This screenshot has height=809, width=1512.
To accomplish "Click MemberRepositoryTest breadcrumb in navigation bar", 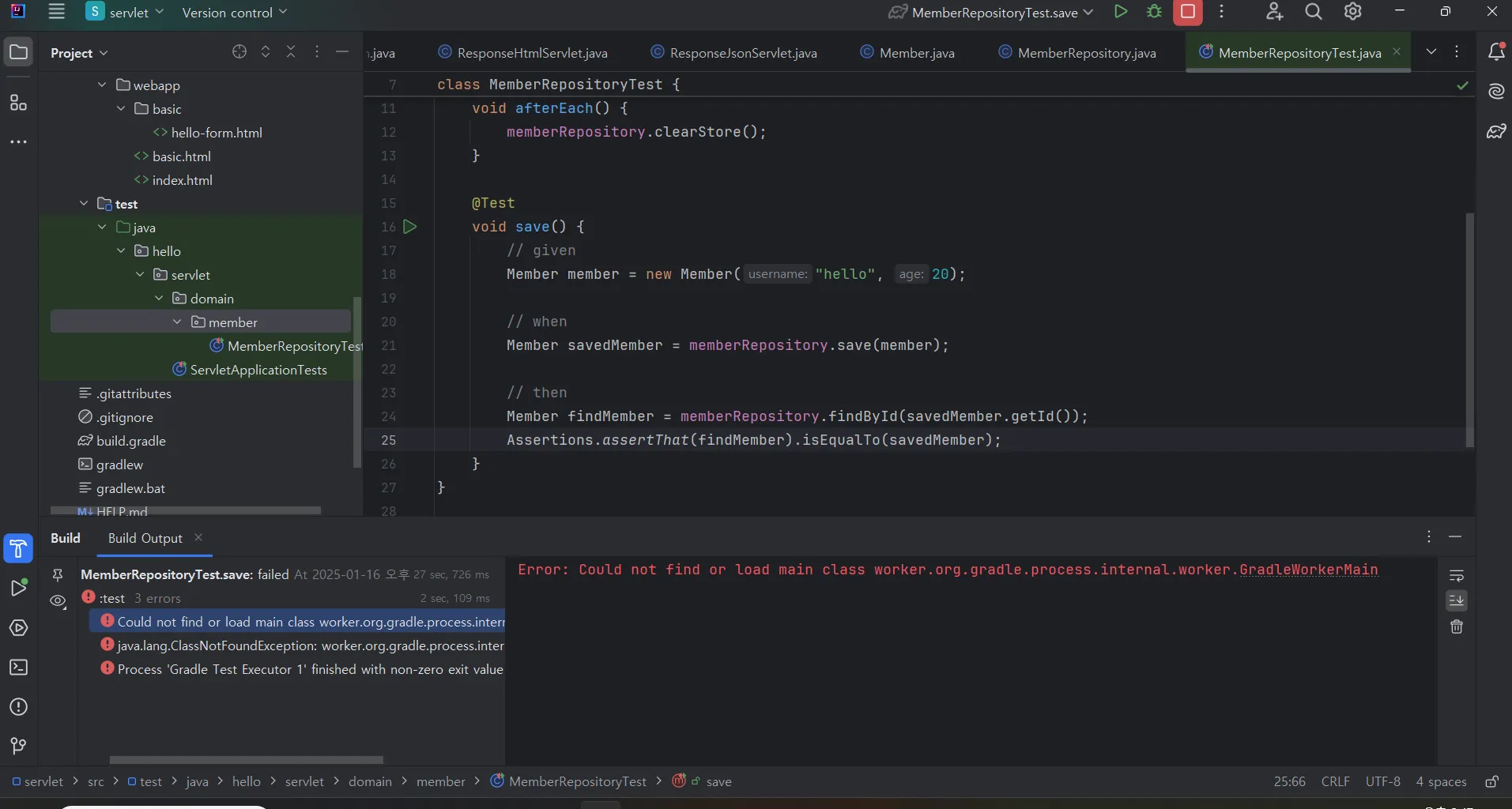I will pos(568,781).
